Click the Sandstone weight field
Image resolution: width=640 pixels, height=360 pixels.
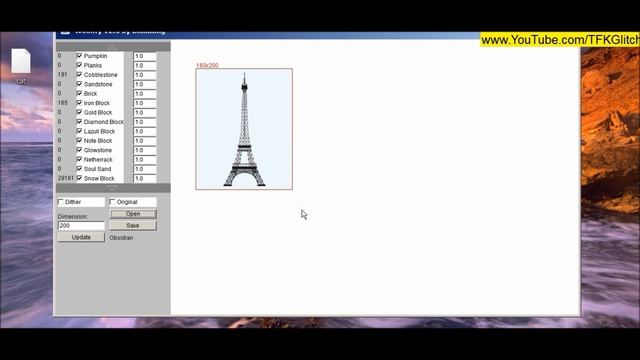144,84
